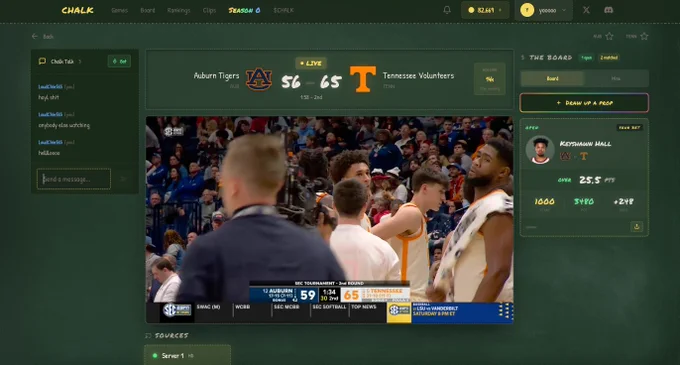The height and width of the screenshot is (365, 680).
Task: Click the 2 matched badge
Action: 609,58
